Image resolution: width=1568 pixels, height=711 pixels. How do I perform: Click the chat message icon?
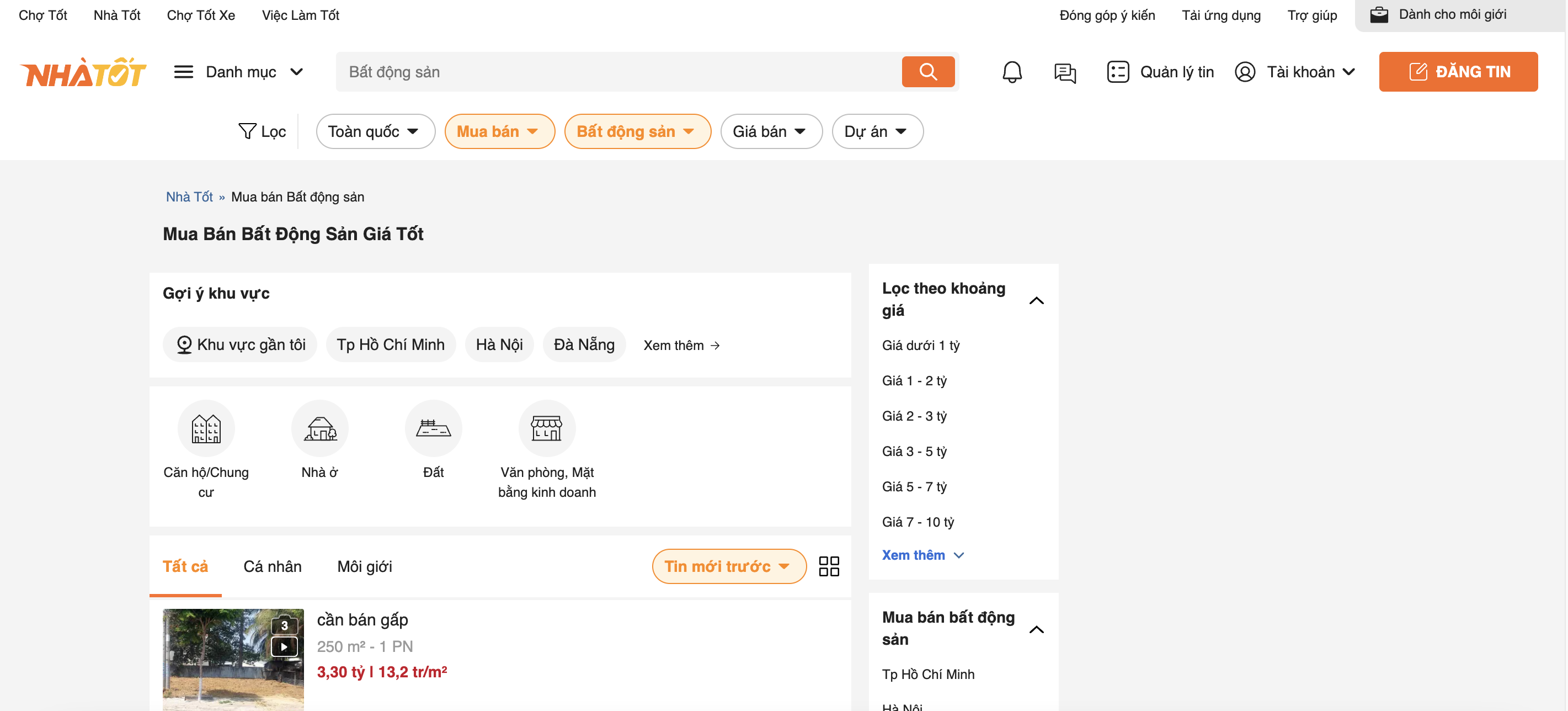1063,72
